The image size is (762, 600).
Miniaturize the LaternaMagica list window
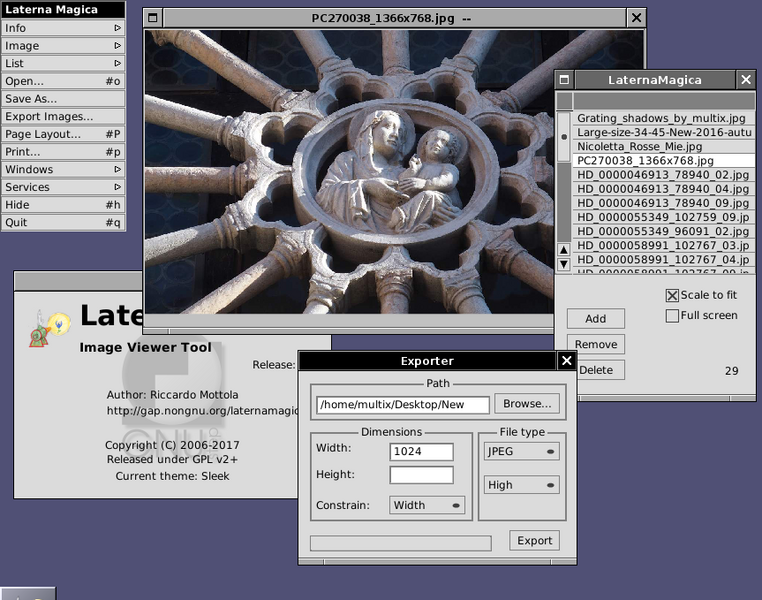(x=564, y=80)
